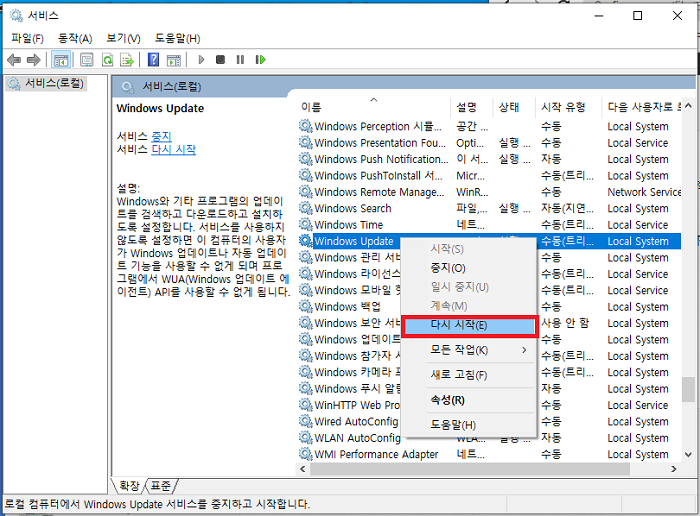700x516 pixels.
Task: Click the gear icon for Windows 백업
Action: pos(305,307)
